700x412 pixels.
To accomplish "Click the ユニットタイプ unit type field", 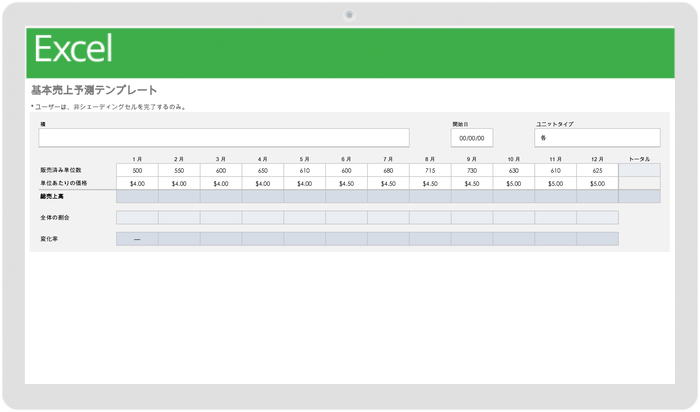I will click(x=597, y=137).
